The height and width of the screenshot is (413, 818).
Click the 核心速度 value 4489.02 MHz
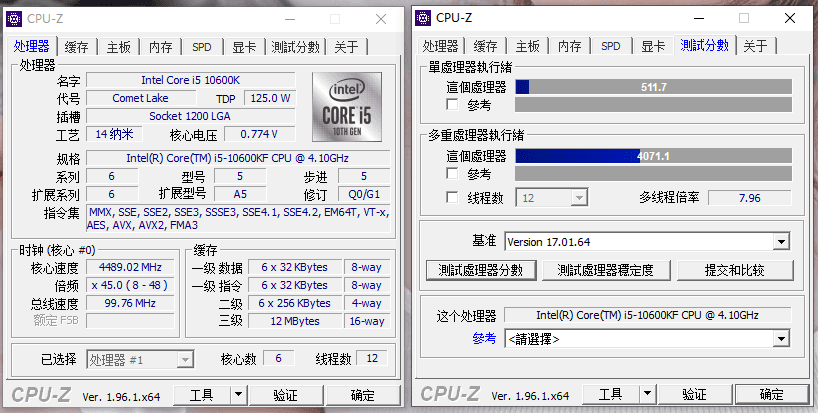coord(130,268)
